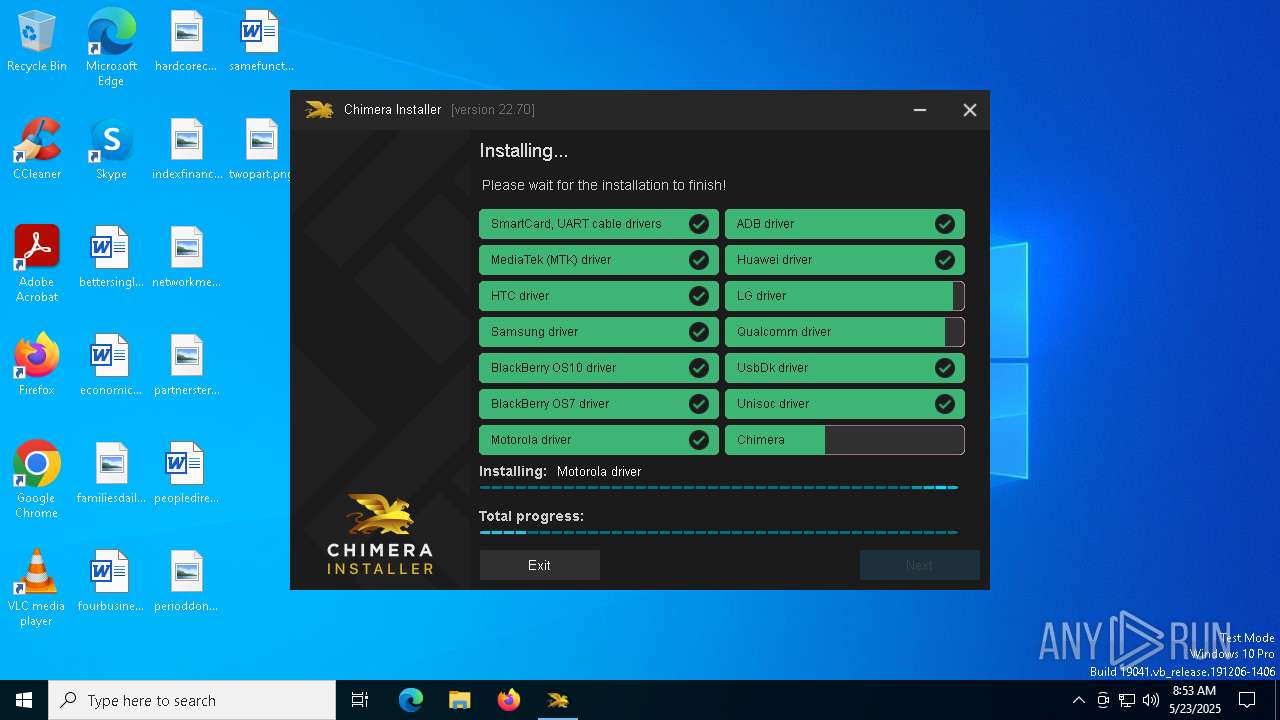Select the hardcorec... image file on desktop
1280x720 pixels.
(186, 42)
